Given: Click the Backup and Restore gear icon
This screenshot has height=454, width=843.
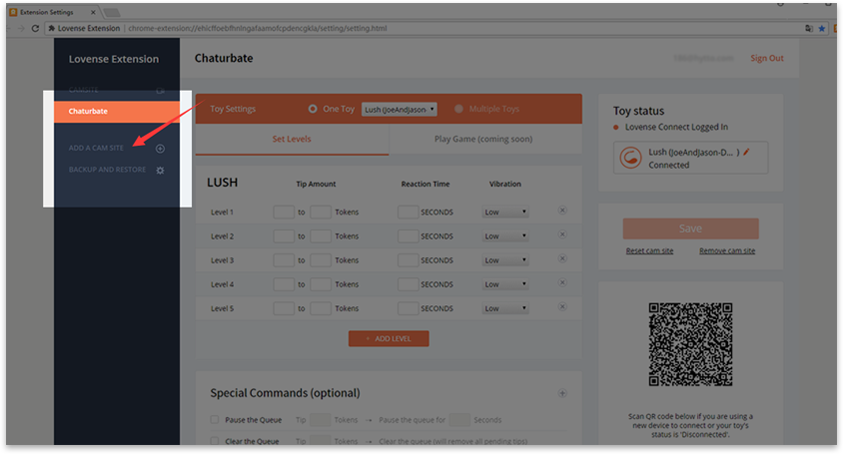Looking at the screenshot, I should (160, 170).
